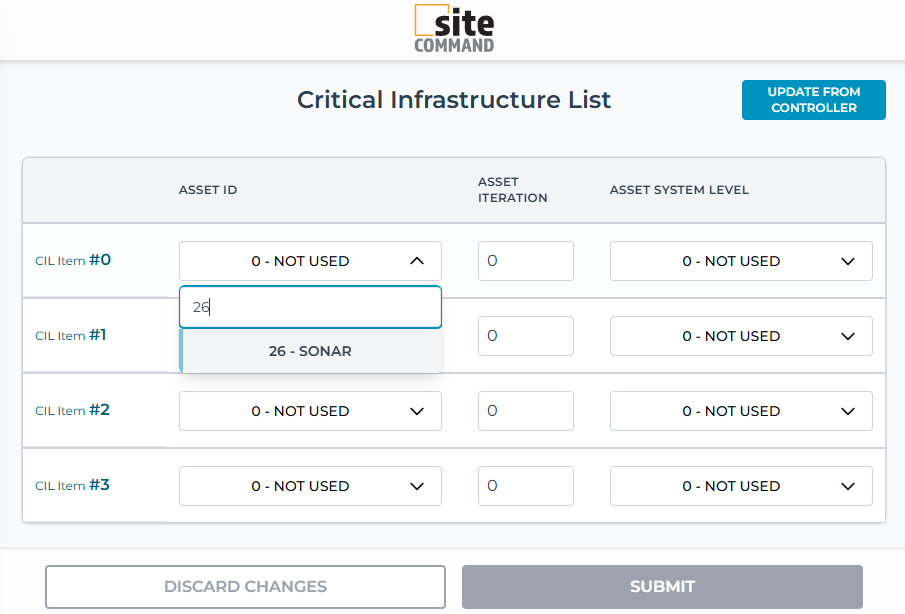The image size is (905, 614).
Task: Focus the Asset Iteration field for CIL Item #0
Action: click(526, 261)
